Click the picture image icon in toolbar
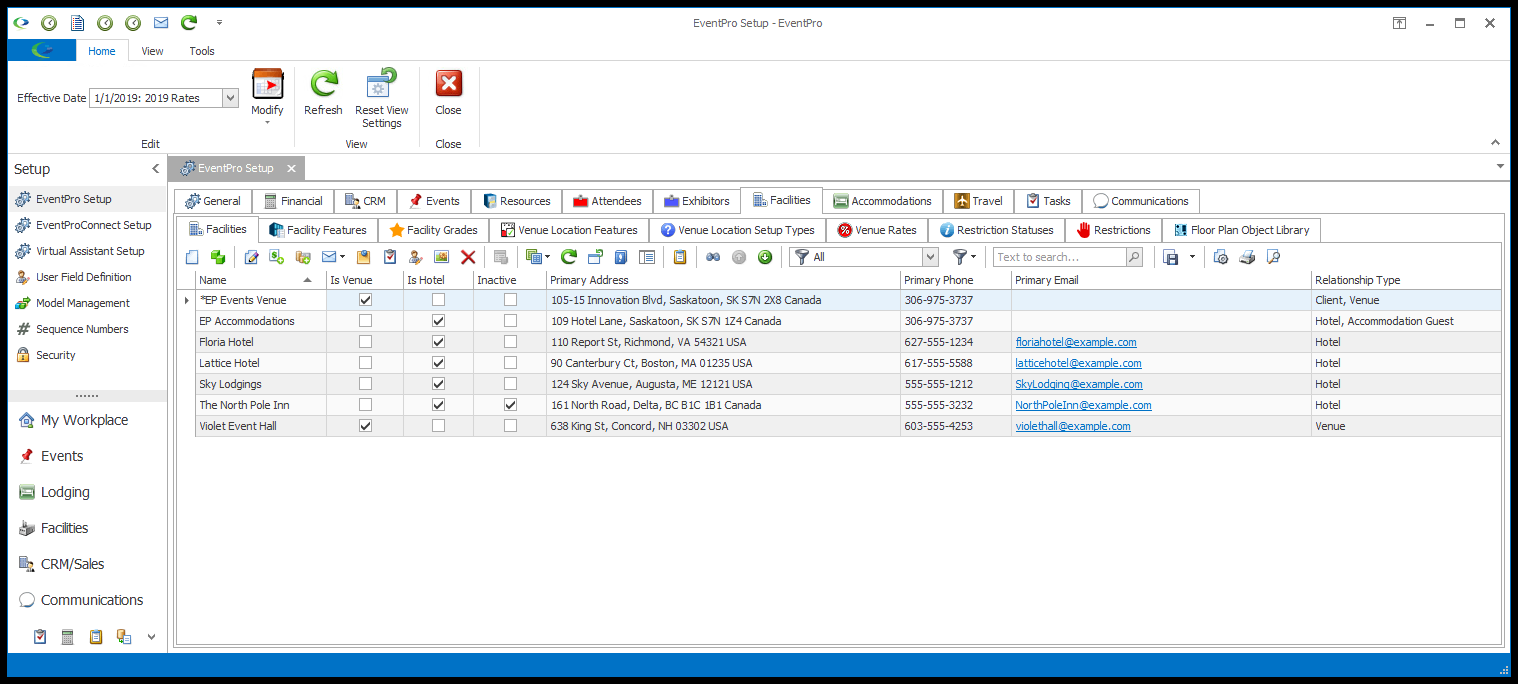Screen dimensions: 1518x684 click(441, 257)
